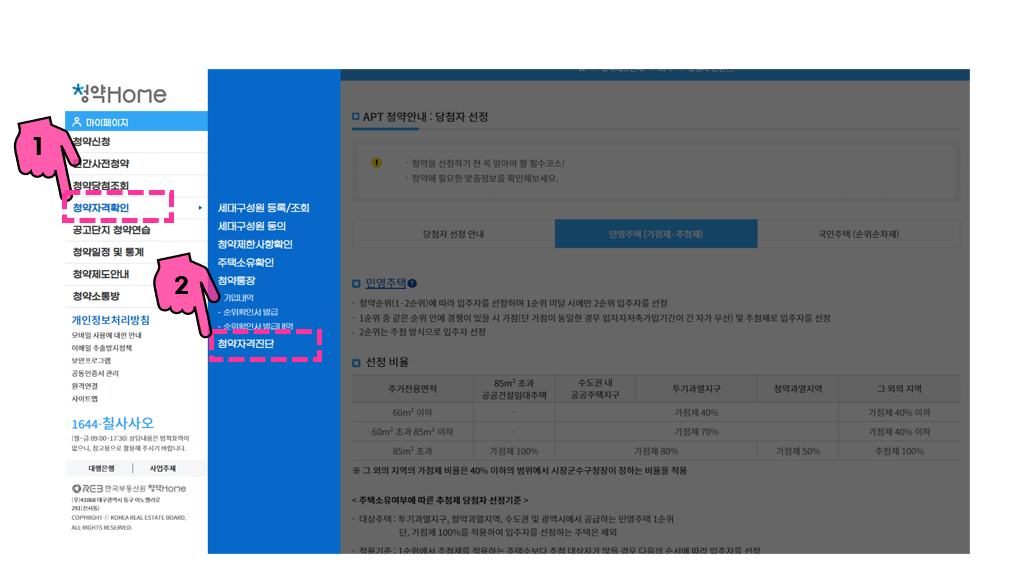Click the person icon beside 마이페이지
This screenshot has width=1026, height=579.
point(75,120)
